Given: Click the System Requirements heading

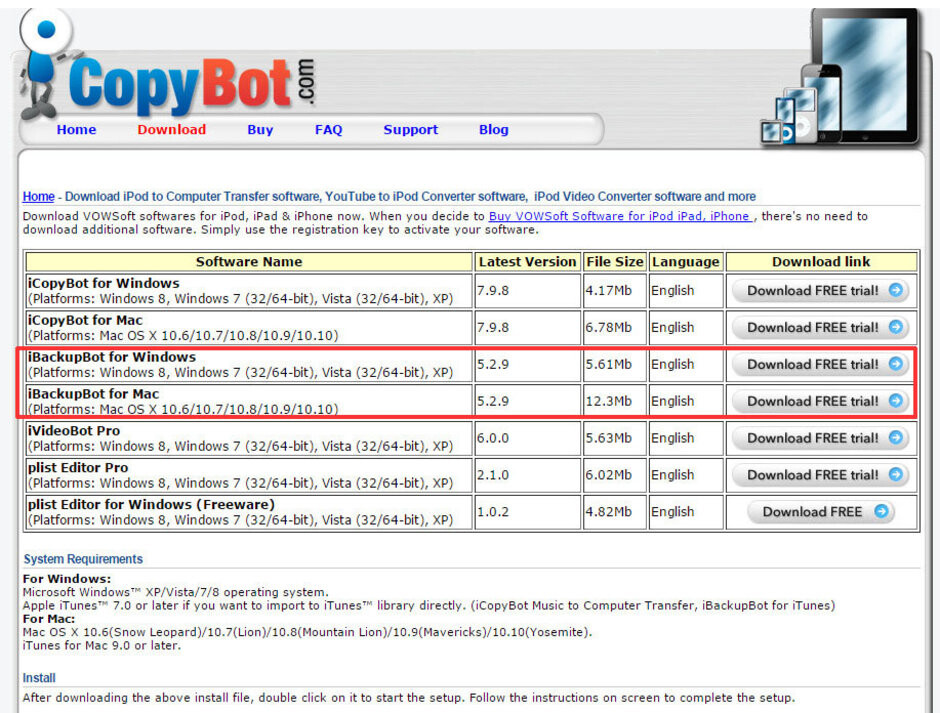Looking at the screenshot, I should pyautogui.click(x=83, y=559).
